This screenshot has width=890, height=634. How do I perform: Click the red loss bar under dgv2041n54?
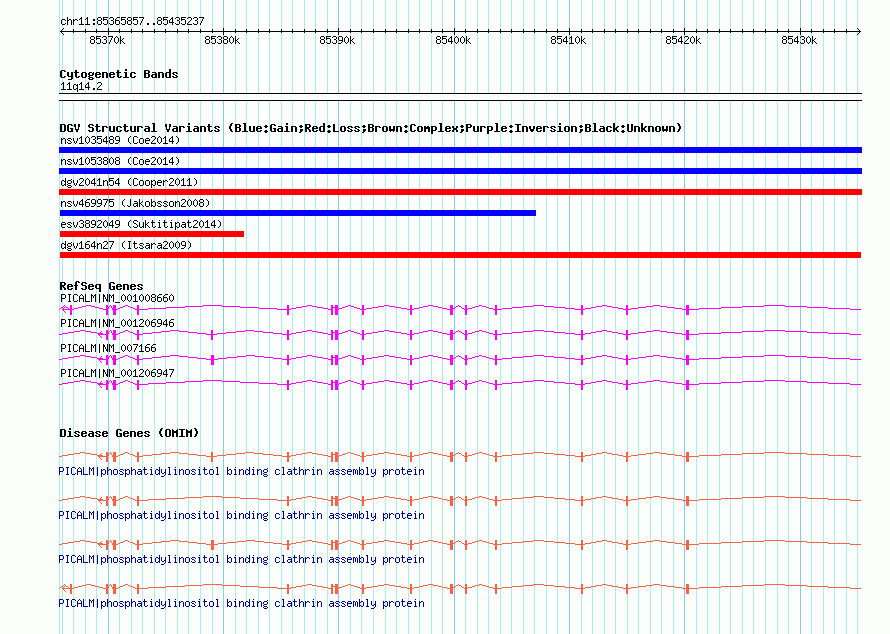click(460, 192)
